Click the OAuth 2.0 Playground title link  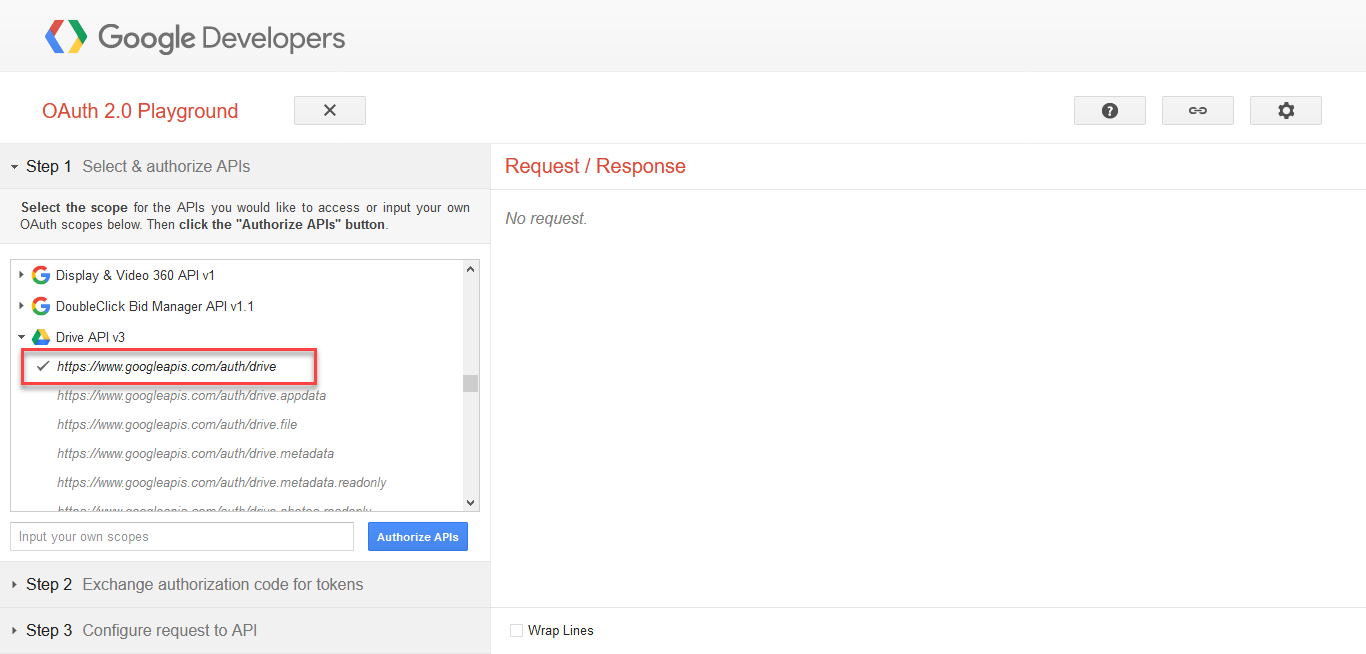click(x=140, y=111)
